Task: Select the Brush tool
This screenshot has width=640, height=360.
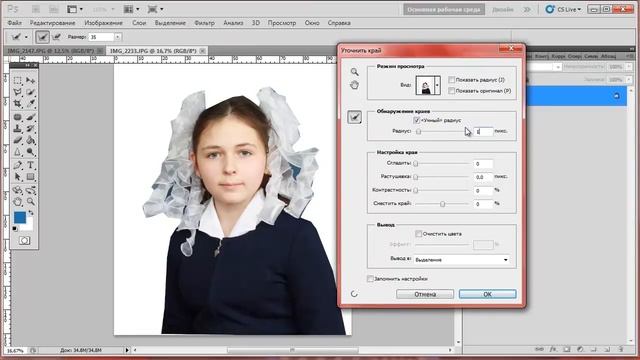Action: pos(31,118)
